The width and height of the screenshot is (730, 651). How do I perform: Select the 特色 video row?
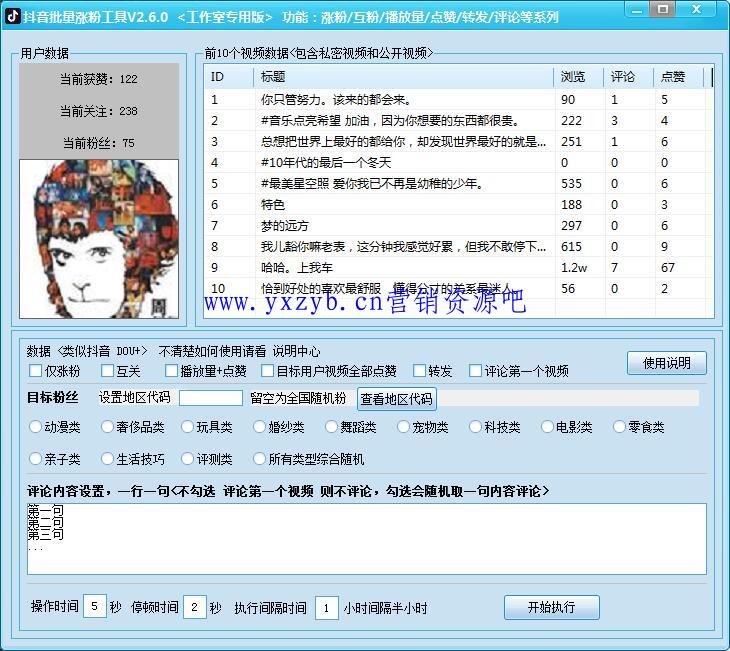459,204
